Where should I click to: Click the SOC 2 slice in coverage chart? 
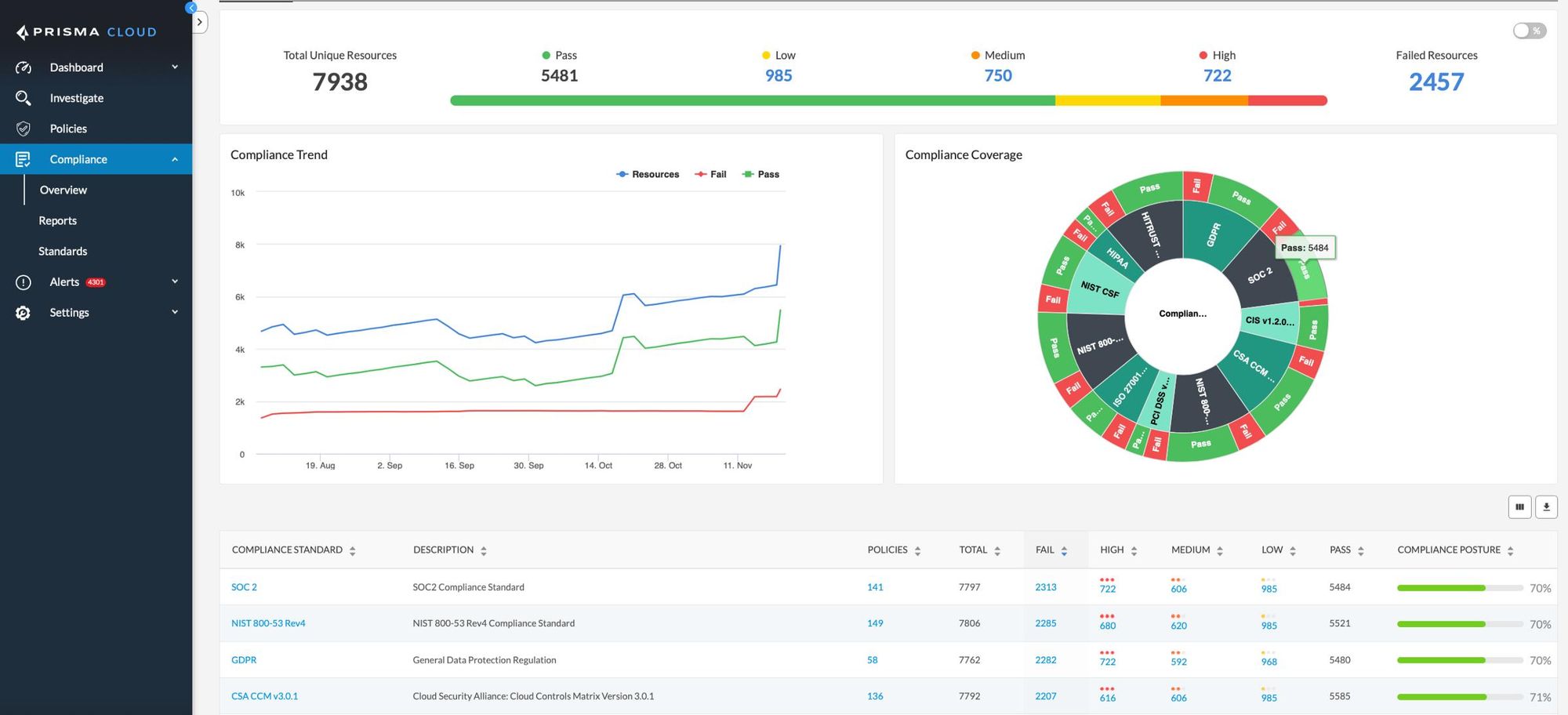1260,275
